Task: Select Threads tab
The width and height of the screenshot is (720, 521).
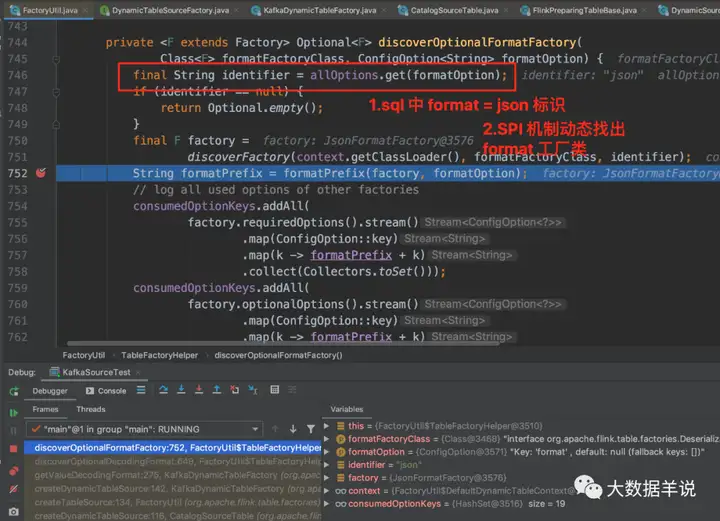Action: click(x=90, y=409)
